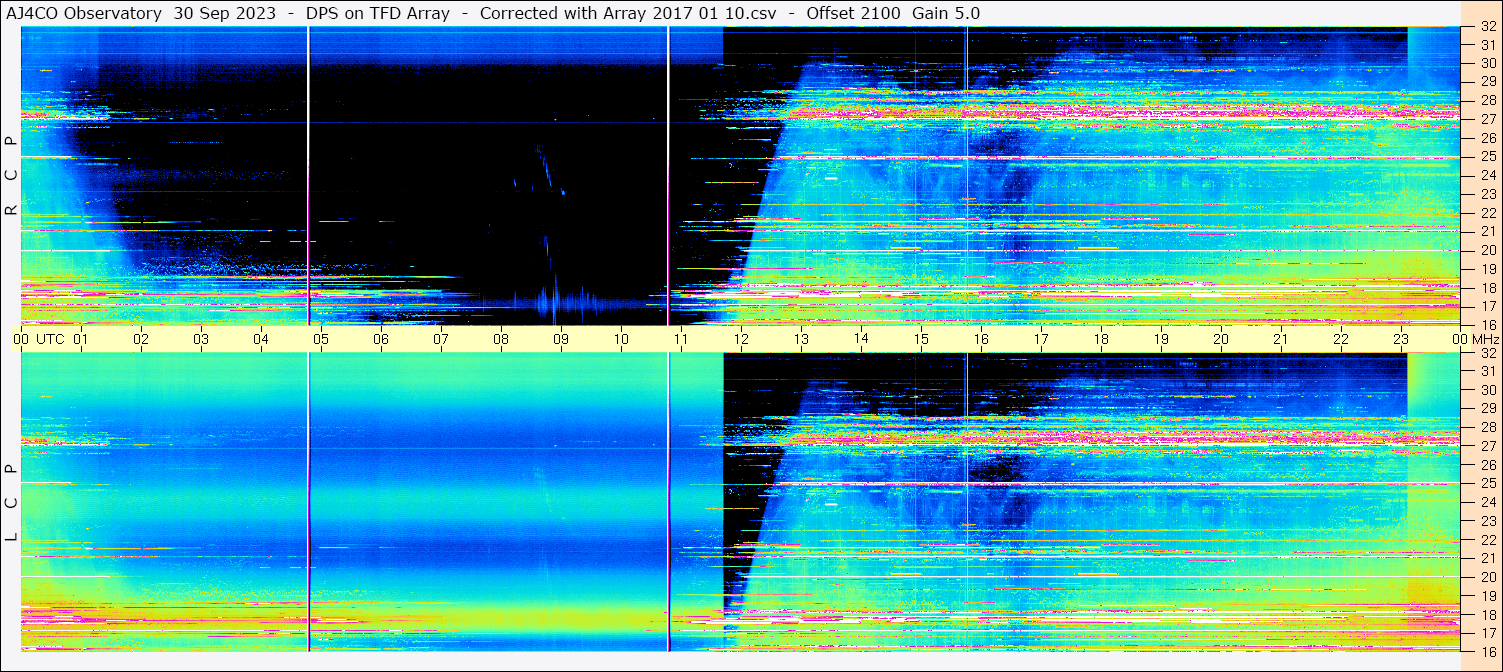Select the 02 hour label on the time axis

(x=141, y=339)
